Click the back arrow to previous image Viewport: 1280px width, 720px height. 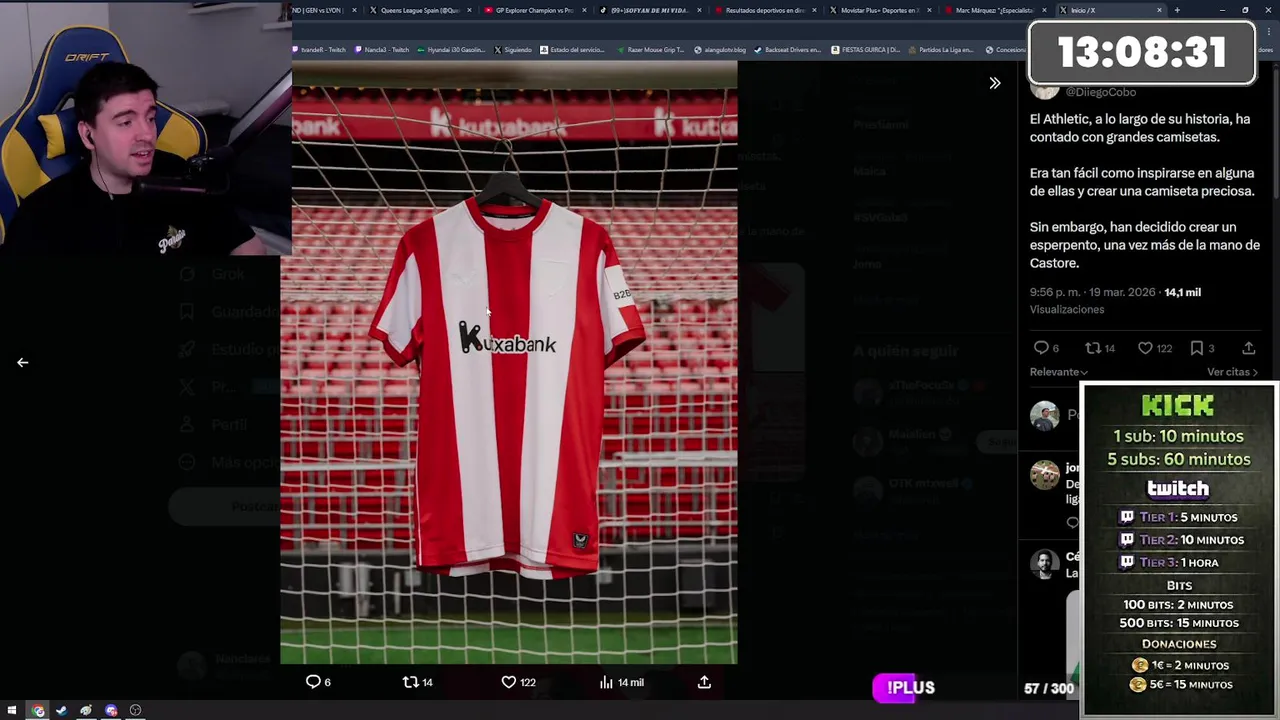coord(22,363)
